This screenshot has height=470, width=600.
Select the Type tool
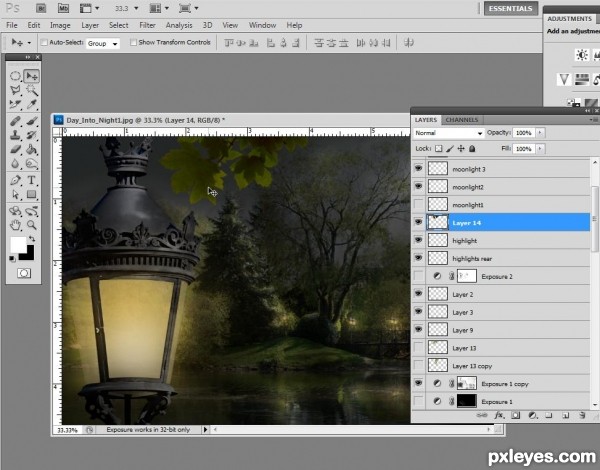pos(32,180)
